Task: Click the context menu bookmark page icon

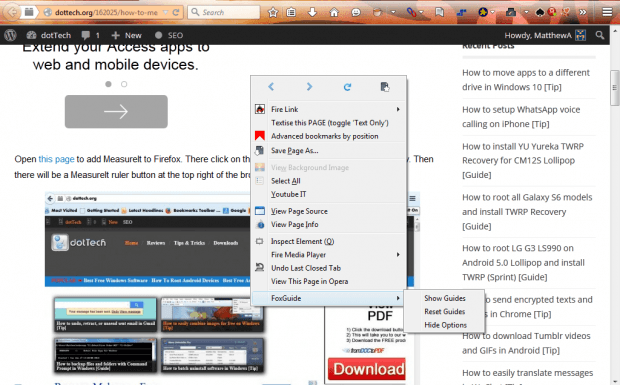Action: point(385,87)
